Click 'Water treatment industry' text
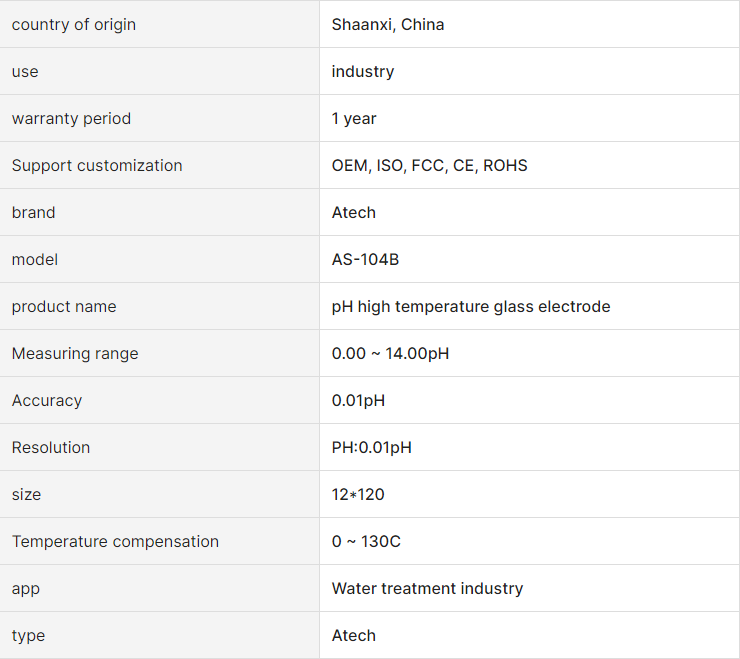This screenshot has width=740, height=659. point(427,589)
